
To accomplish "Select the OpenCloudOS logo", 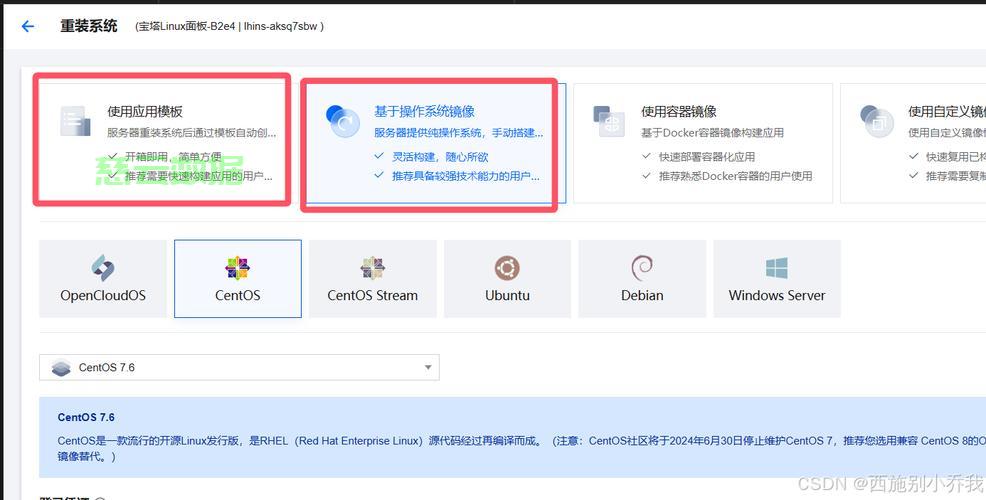I will pos(103,268).
